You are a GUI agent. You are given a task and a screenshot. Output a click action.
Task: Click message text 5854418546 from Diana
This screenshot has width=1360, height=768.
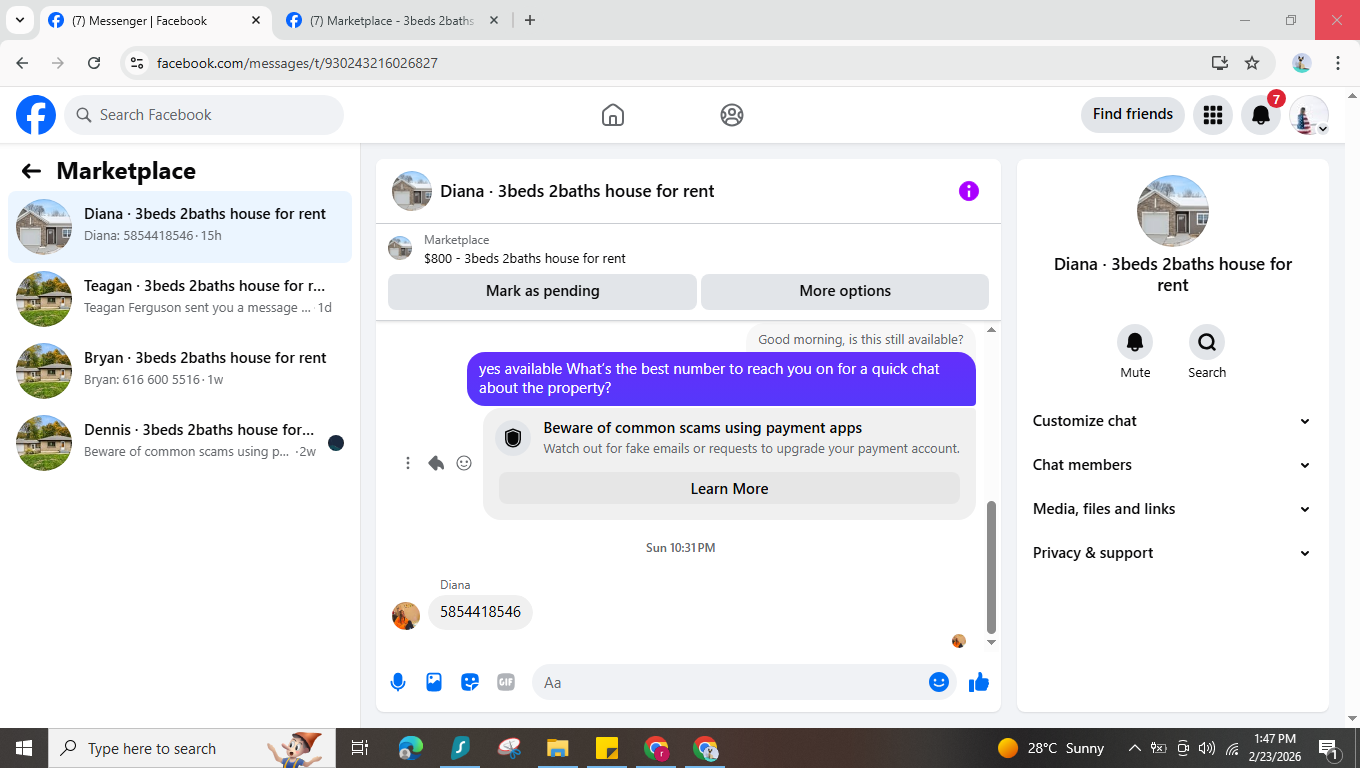tap(480, 612)
